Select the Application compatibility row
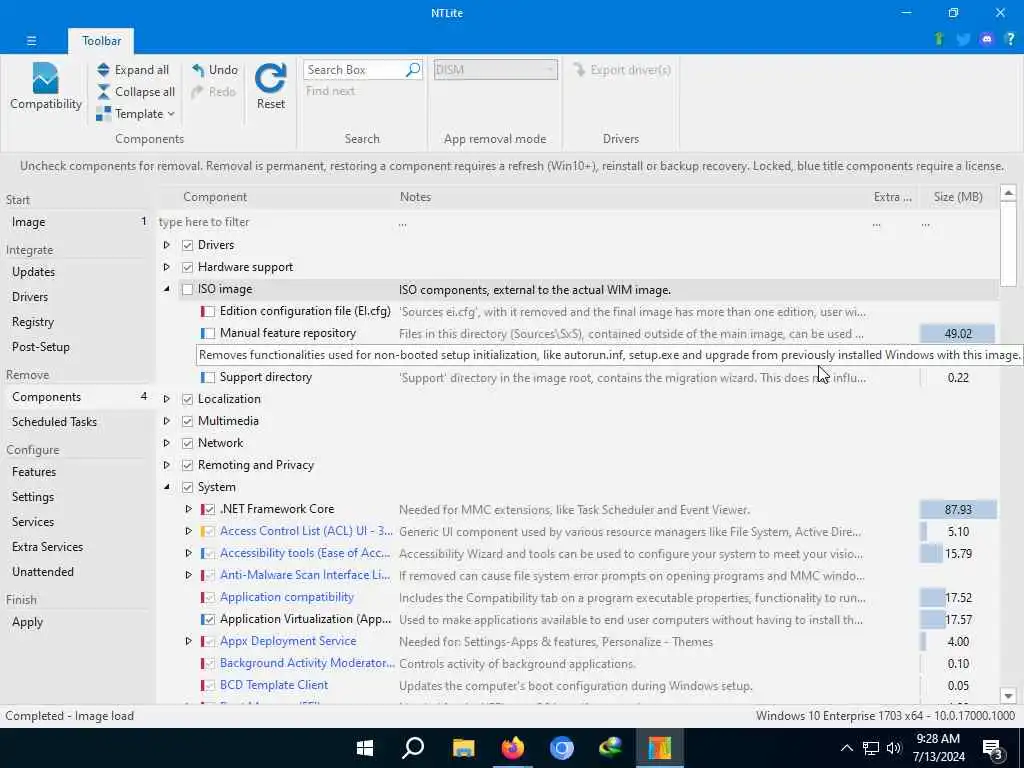This screenshot has width=1024, height=768. [x=577, y=598]
